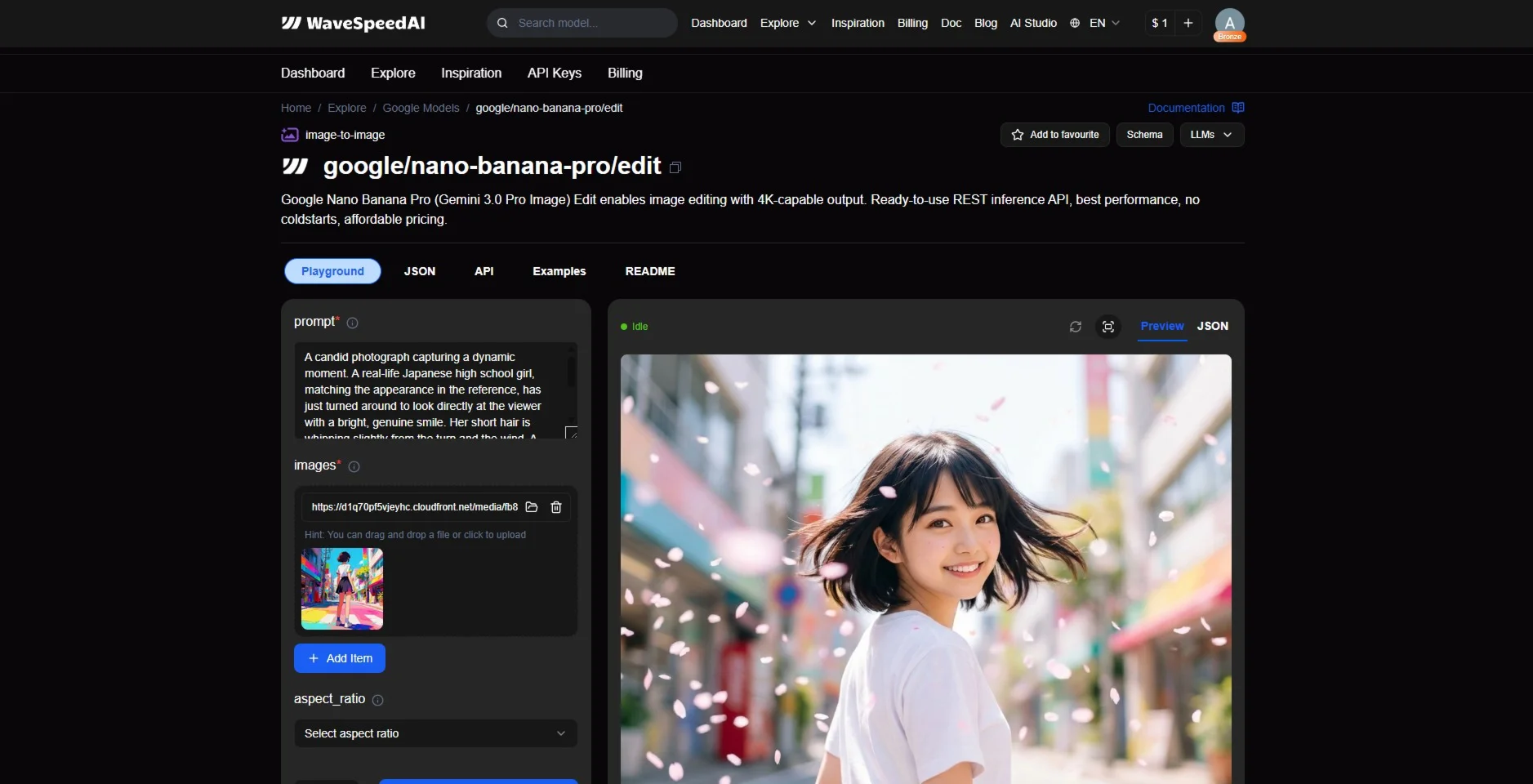Image resolution: width=1533 pixels, height=784 pixels.
Task: Expand the Explore menu in top bar
Action: click(x=787, y=23)
